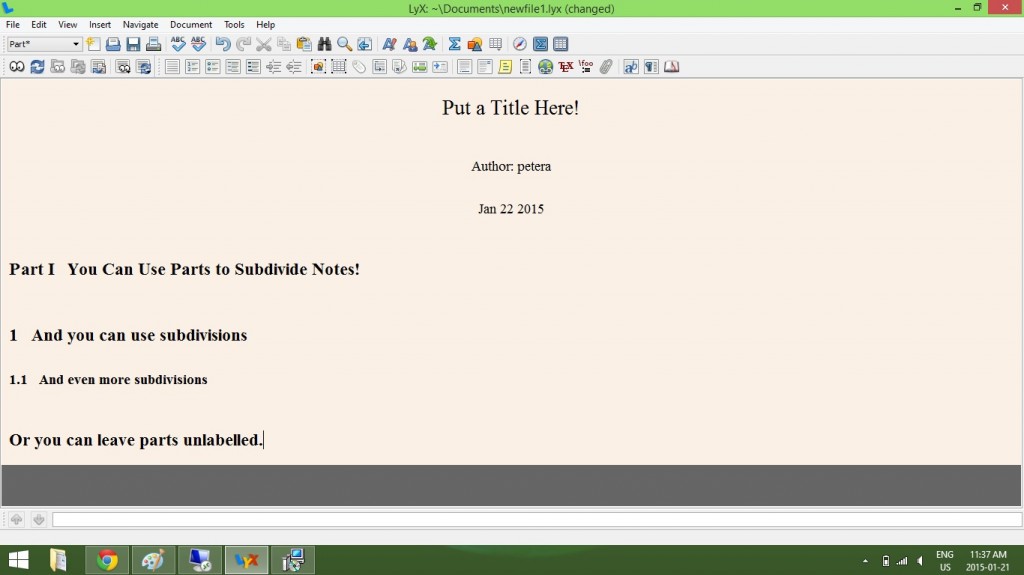Click the View document (eyes) icon
This screenshot has height=575, width=1024.
tap(16, 67)
